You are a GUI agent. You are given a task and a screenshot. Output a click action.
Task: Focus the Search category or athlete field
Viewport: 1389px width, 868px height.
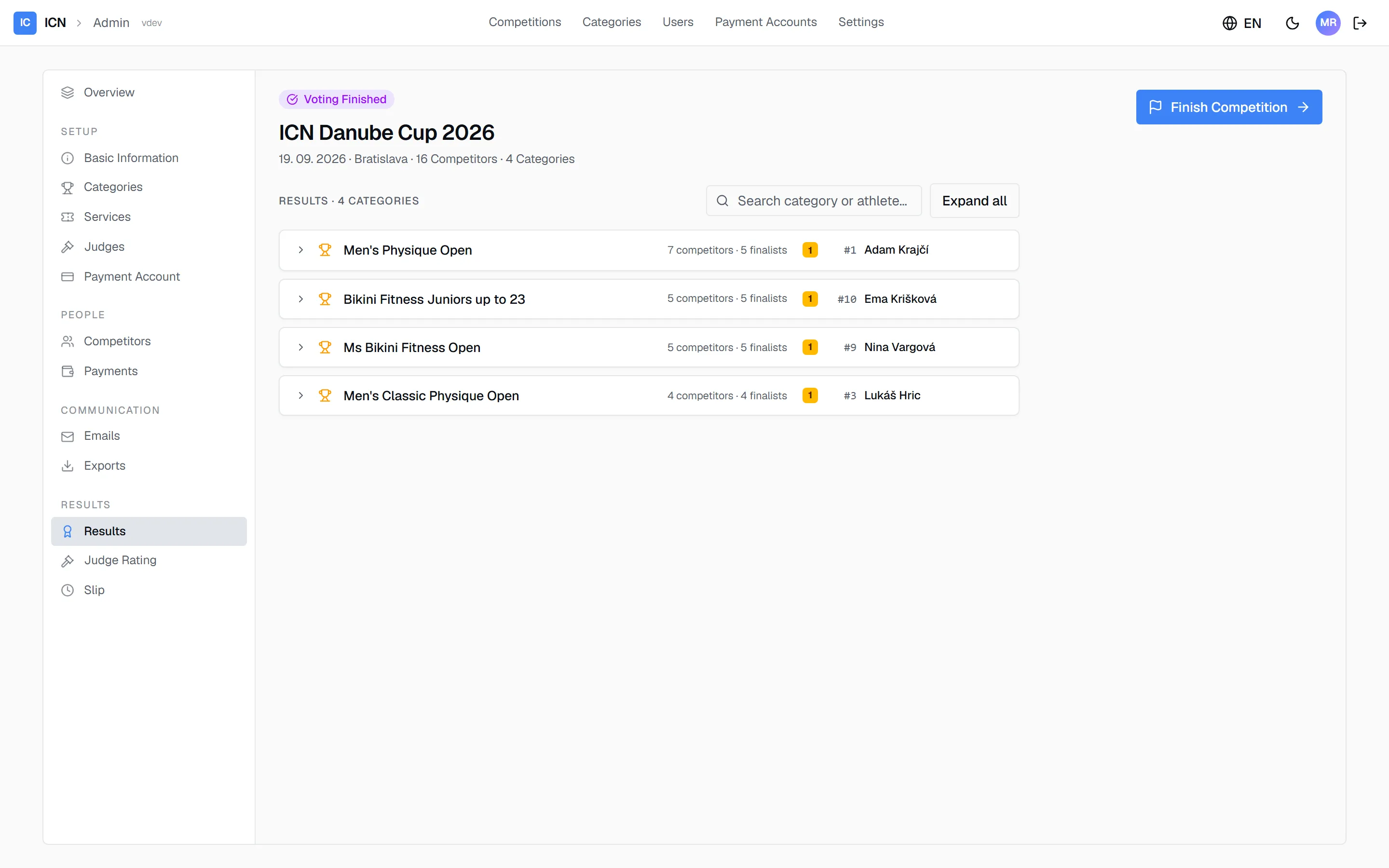point(813,201)
